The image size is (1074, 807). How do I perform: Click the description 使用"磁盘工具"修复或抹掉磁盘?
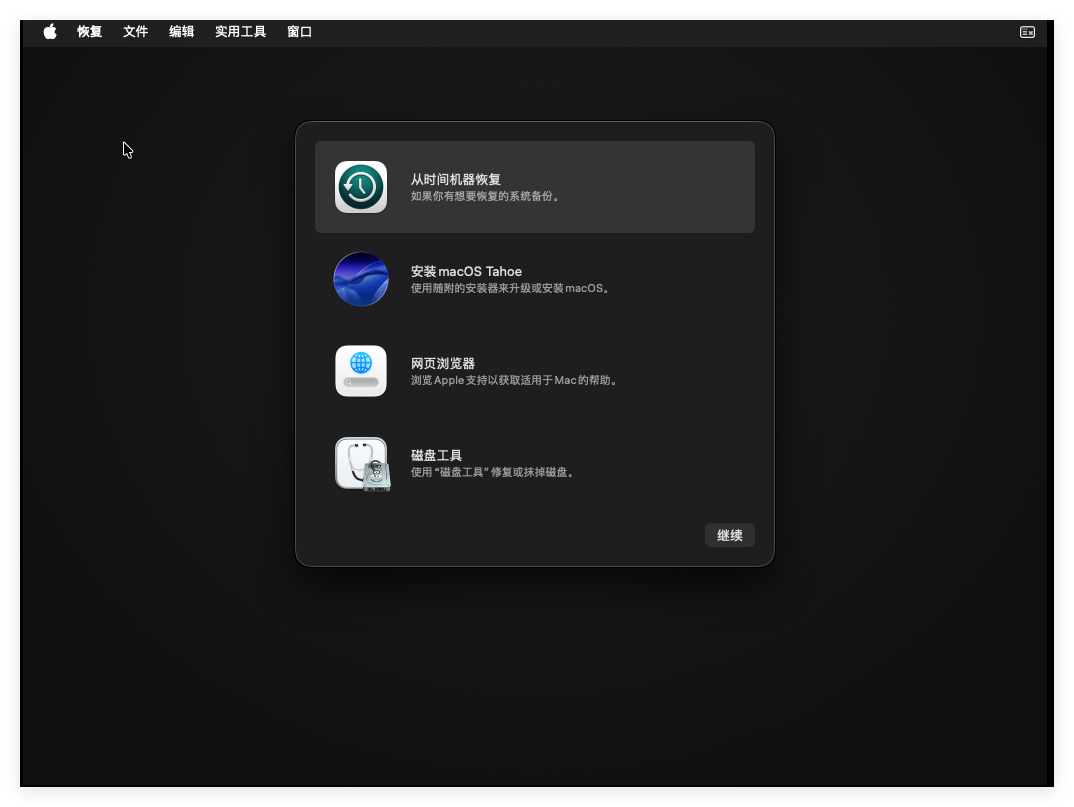click(492, 472)
